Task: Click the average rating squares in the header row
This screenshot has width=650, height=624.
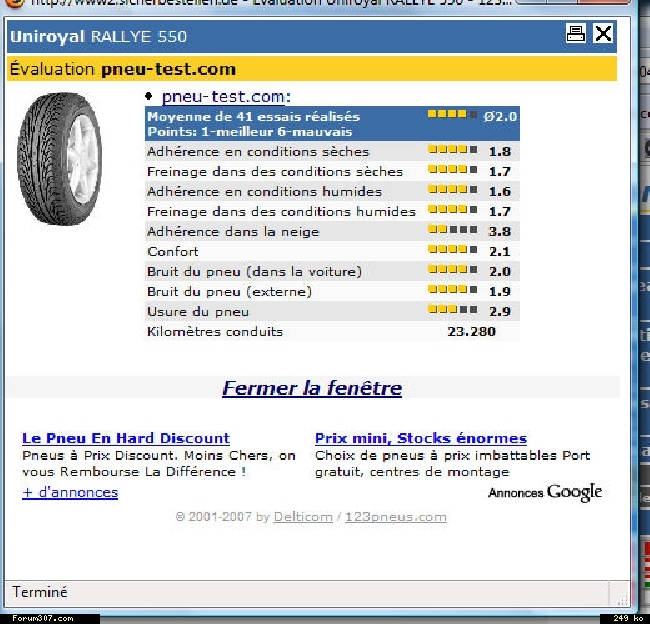Action: point(452,114)
